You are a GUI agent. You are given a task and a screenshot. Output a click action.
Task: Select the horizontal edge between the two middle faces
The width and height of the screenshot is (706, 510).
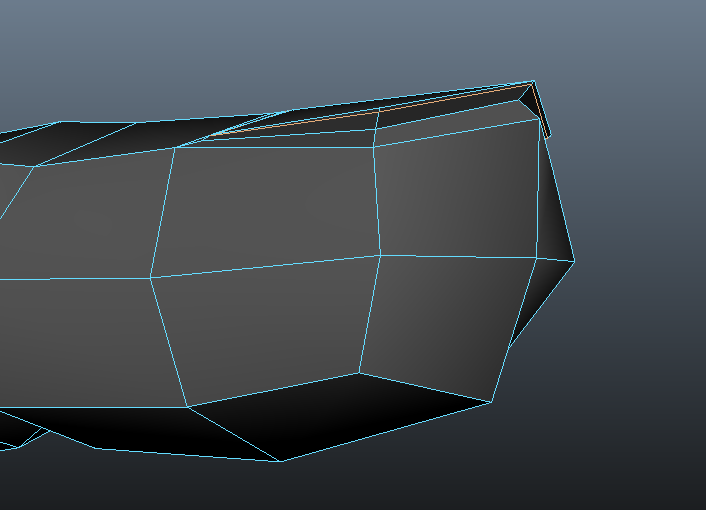point(265,266)
